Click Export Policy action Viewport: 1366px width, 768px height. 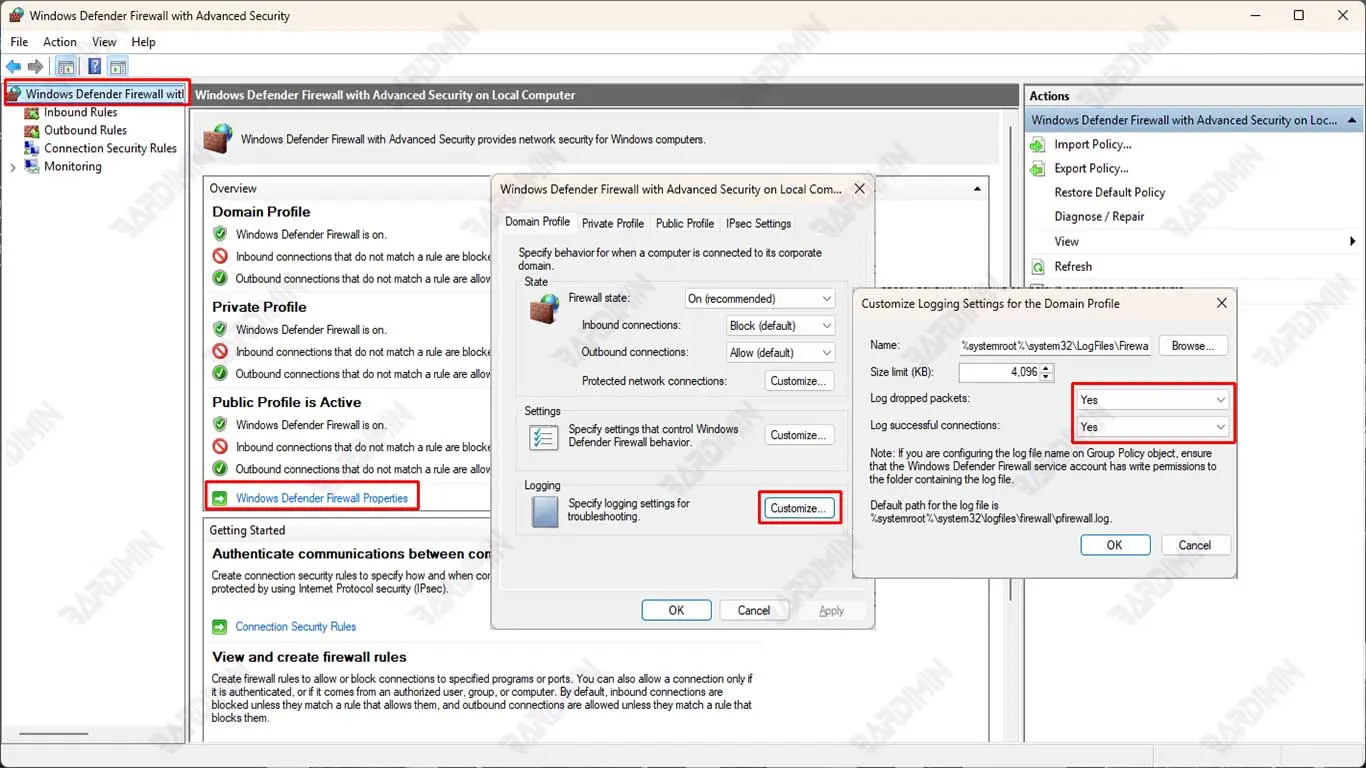click(1091, 168)
